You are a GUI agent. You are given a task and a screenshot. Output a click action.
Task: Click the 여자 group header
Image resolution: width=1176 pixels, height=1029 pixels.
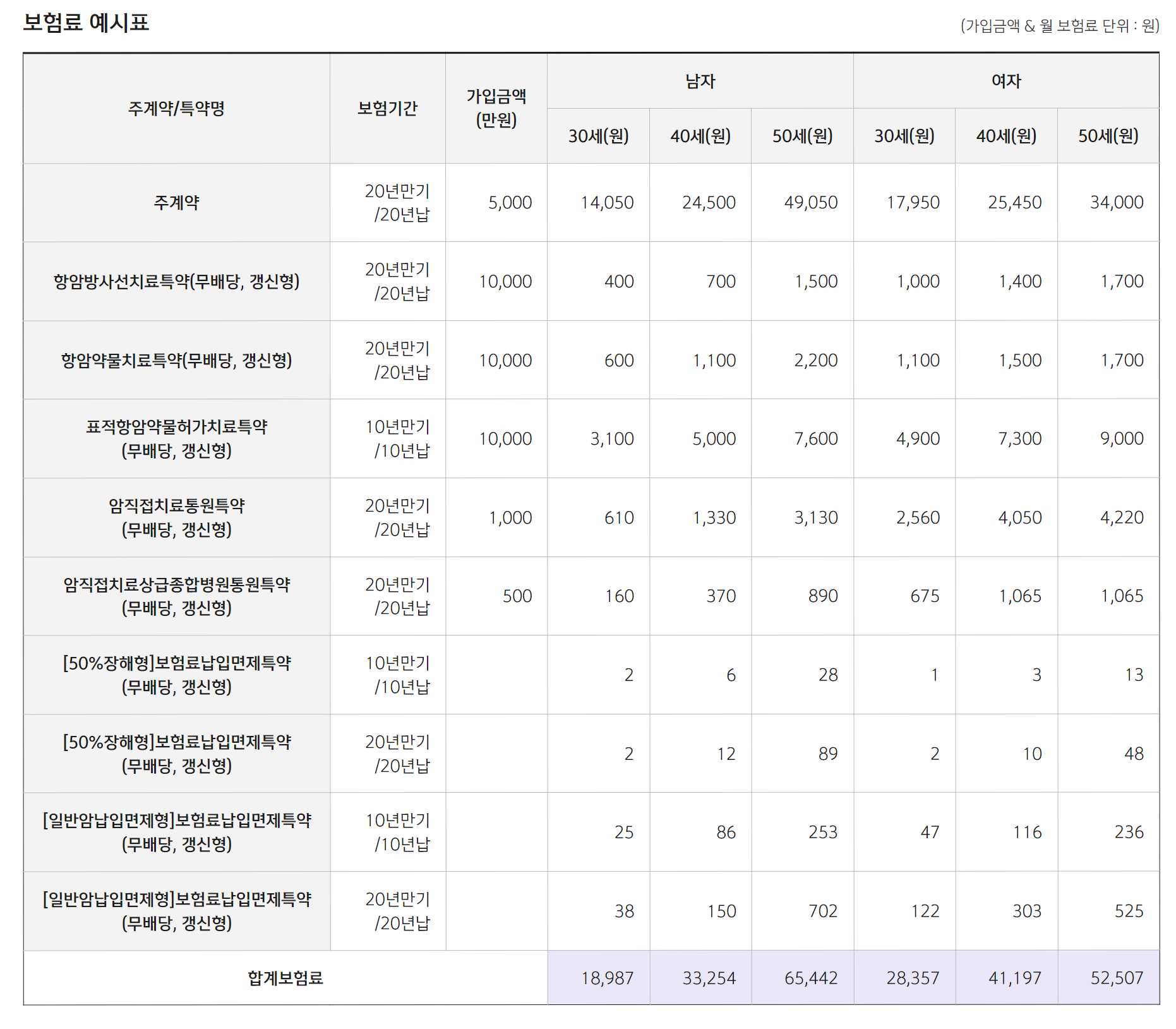[x=1006, y=81]
